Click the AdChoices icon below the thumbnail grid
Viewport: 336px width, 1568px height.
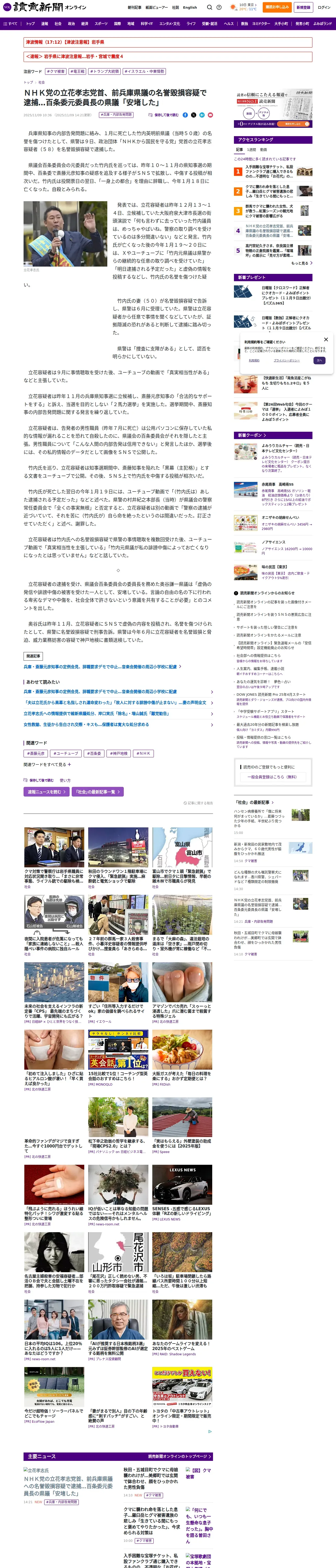tap(210, 1432)
